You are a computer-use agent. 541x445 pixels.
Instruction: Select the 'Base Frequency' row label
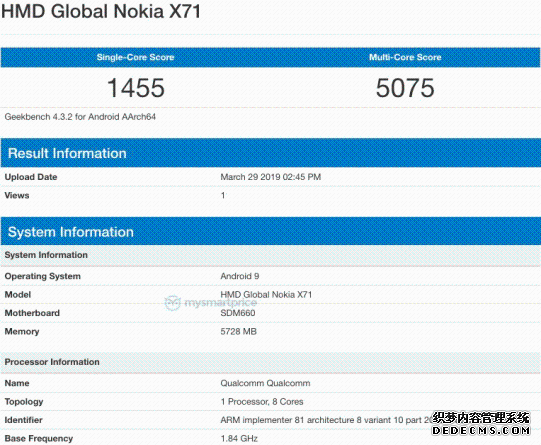[39, 439]
